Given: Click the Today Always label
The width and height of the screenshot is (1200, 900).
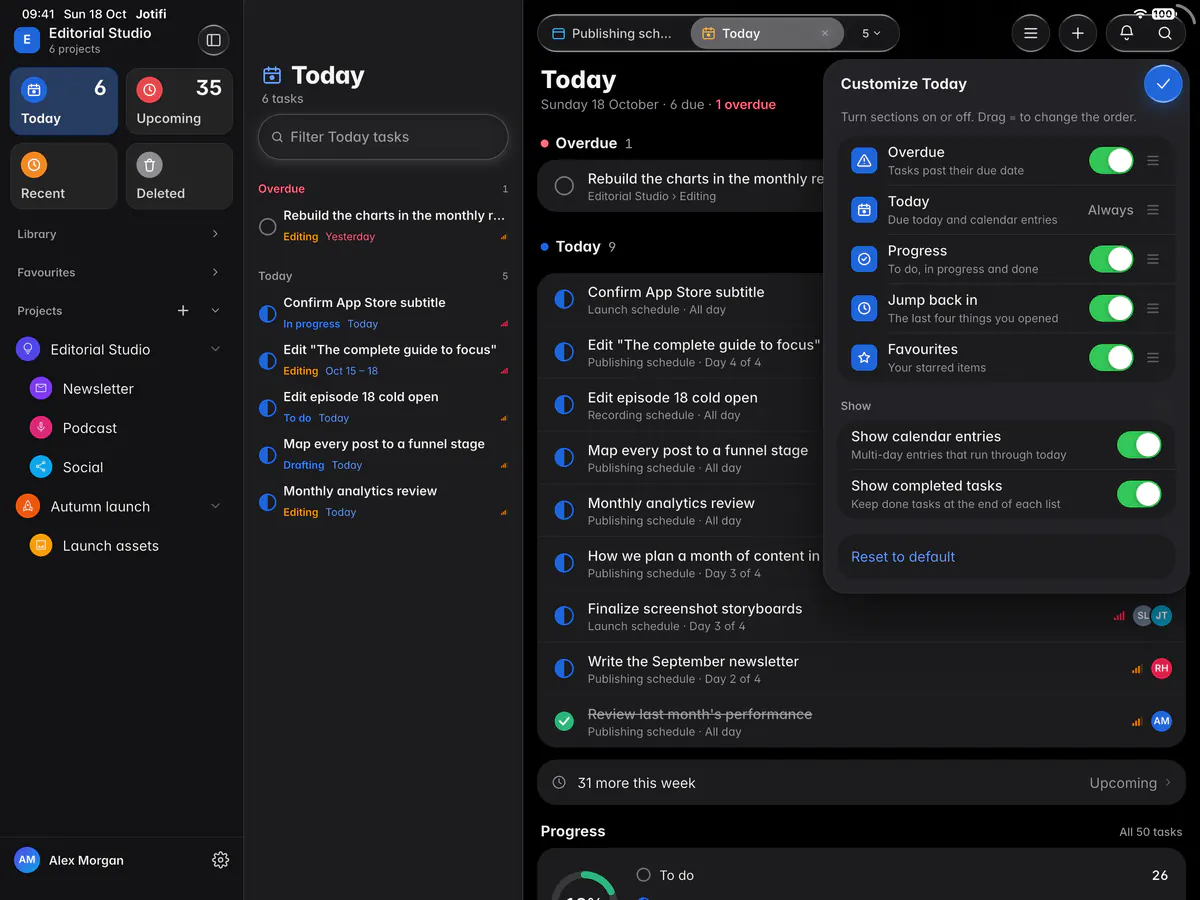Looking at the screenshot, I should [x=1110, y=210].
